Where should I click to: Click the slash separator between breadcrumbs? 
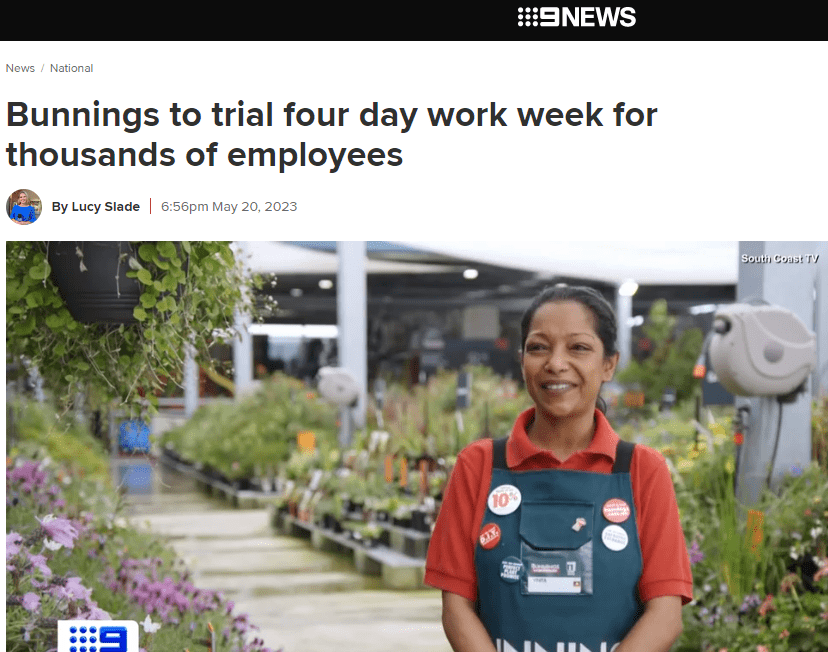click(42, 68)
